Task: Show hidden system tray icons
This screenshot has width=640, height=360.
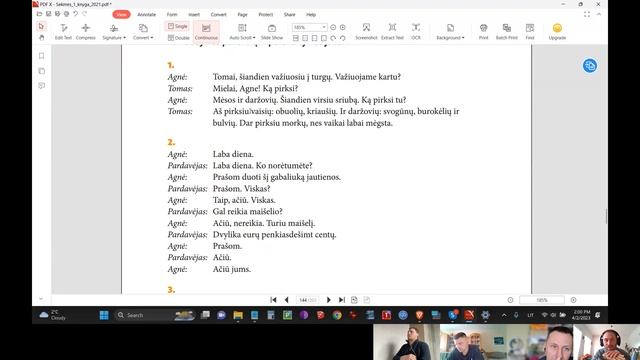Action: 504,315
